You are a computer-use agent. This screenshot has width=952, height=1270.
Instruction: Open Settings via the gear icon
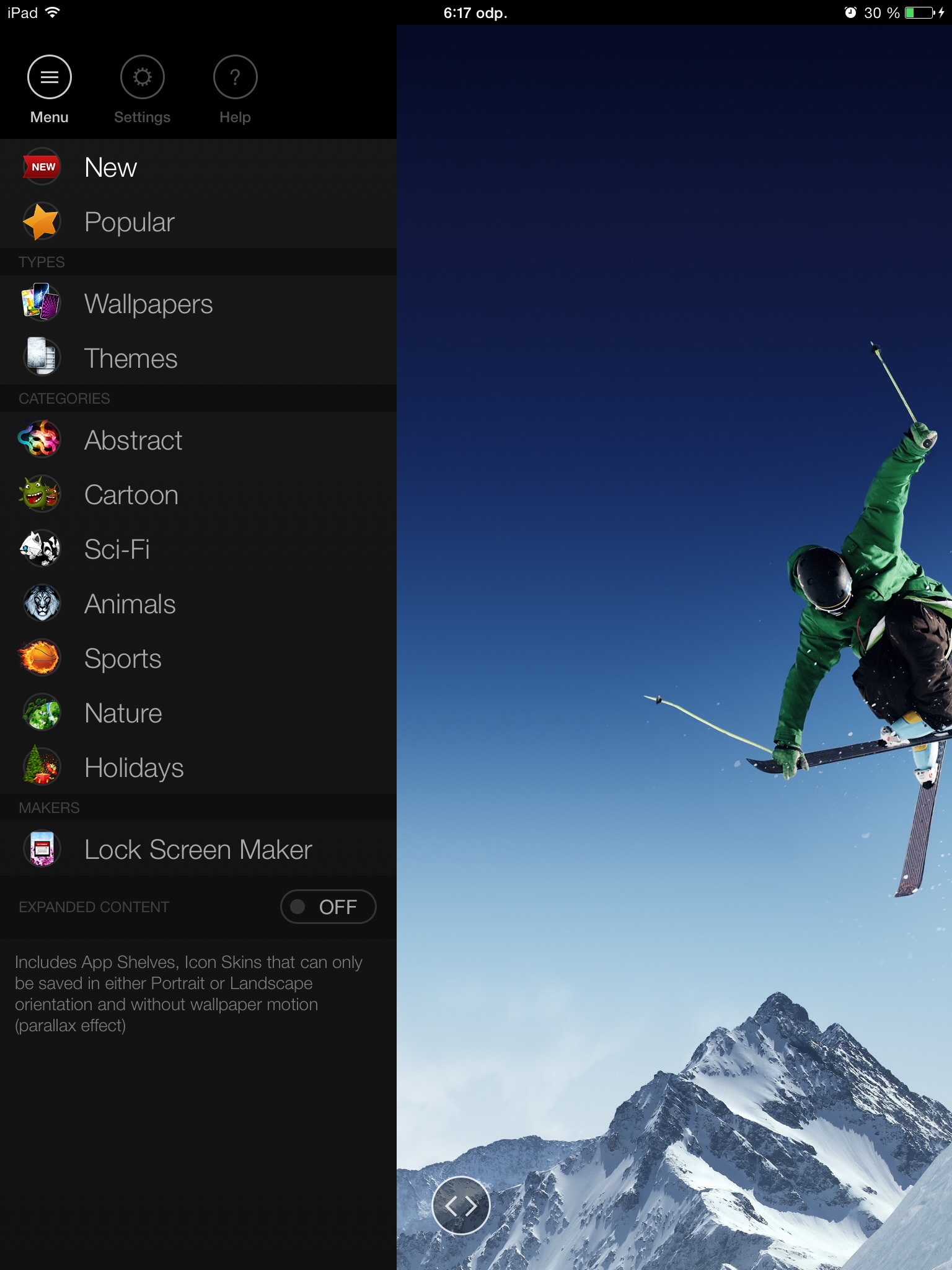point(142,78)
